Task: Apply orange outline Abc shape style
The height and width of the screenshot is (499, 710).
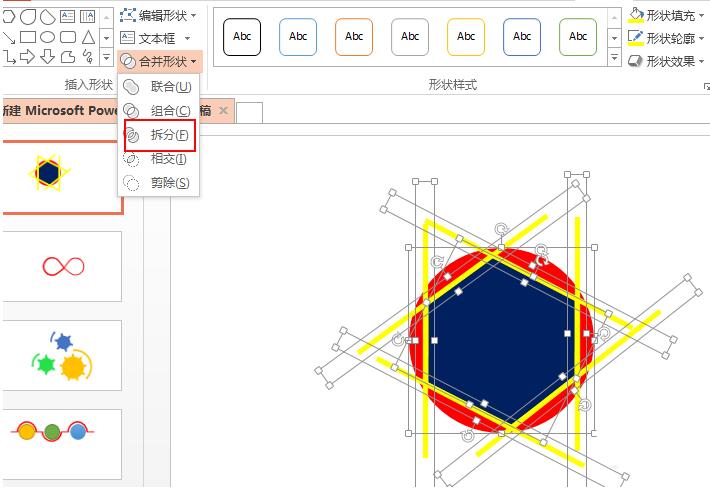Action: pos(354,37)
